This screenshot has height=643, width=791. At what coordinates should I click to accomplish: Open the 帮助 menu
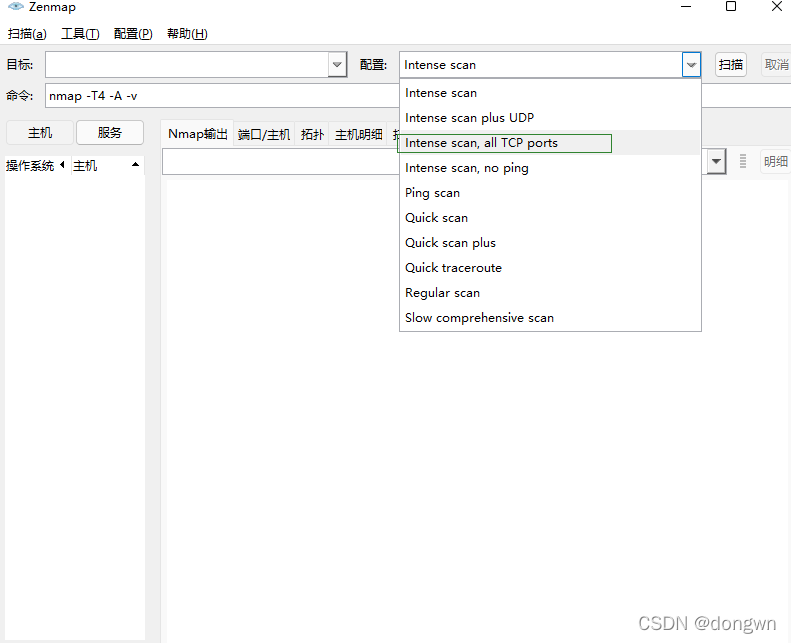[187, 34]
